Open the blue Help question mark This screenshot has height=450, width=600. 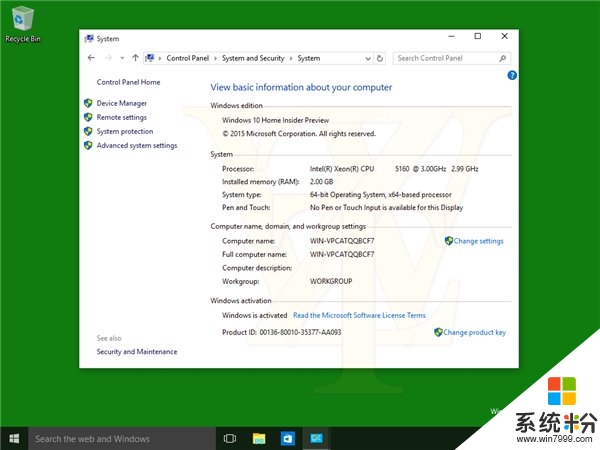pos(512,75)
